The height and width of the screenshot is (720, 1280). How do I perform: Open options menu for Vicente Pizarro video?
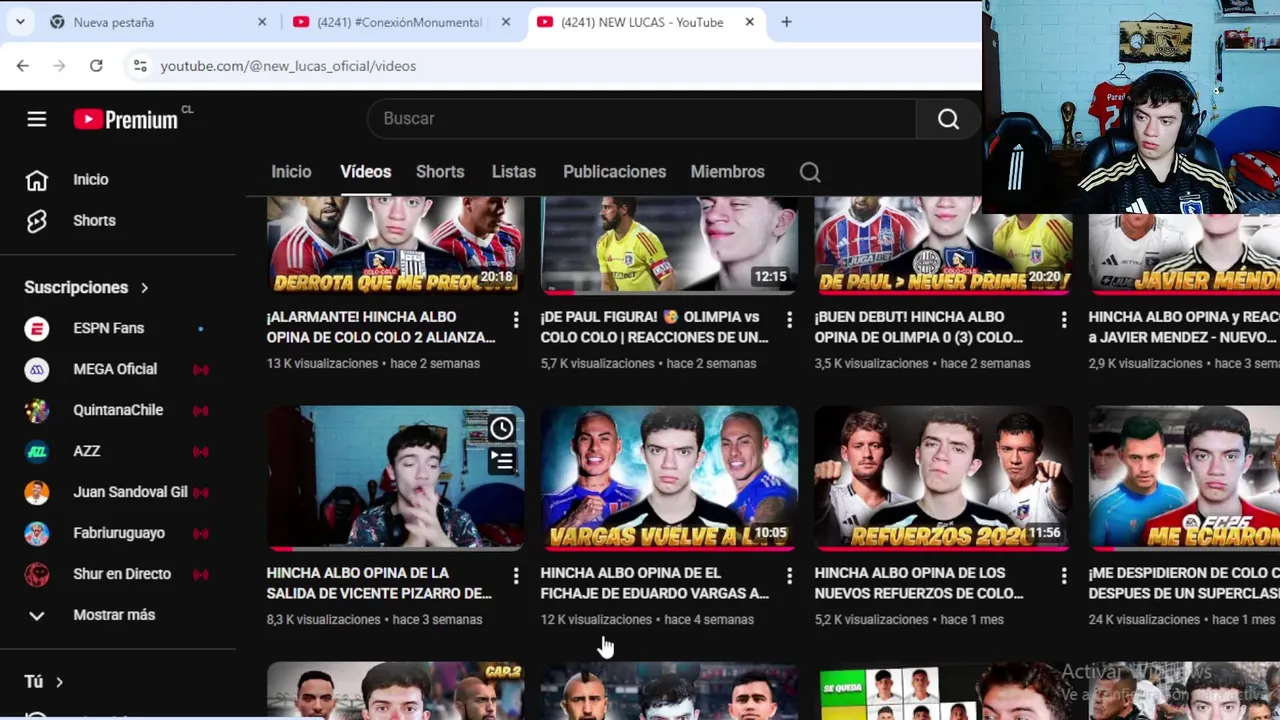point(515,576)
